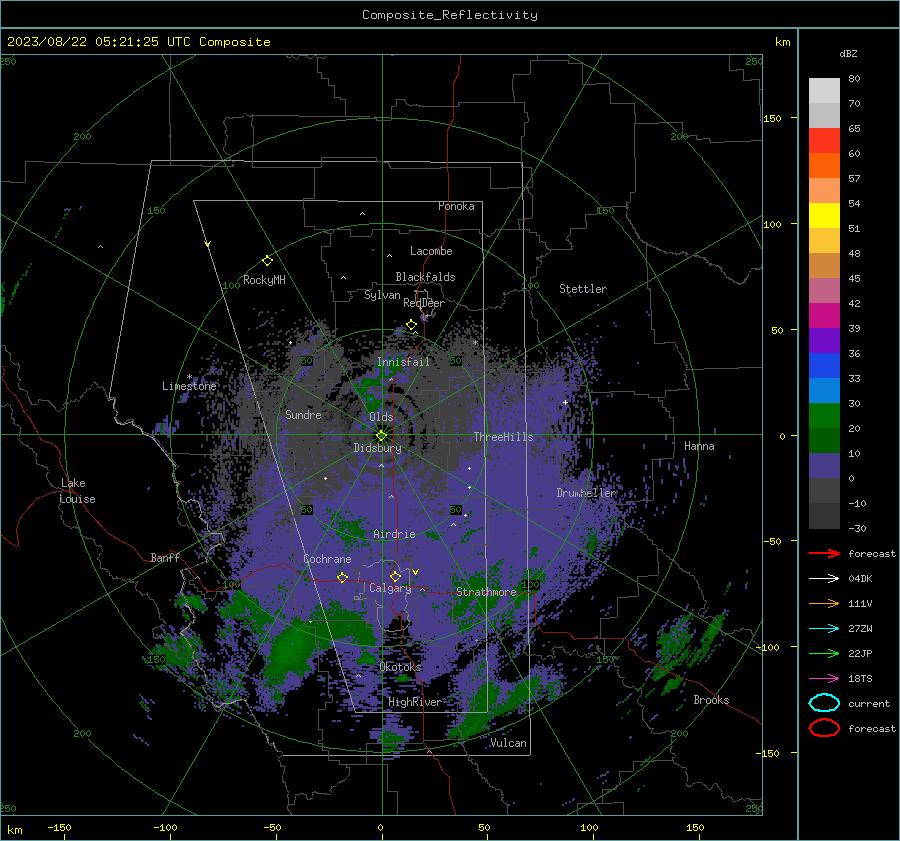Click the yellow diamond marker below Cochrane
The height and width of the screenshot is (841, 900).
[342, 577]
